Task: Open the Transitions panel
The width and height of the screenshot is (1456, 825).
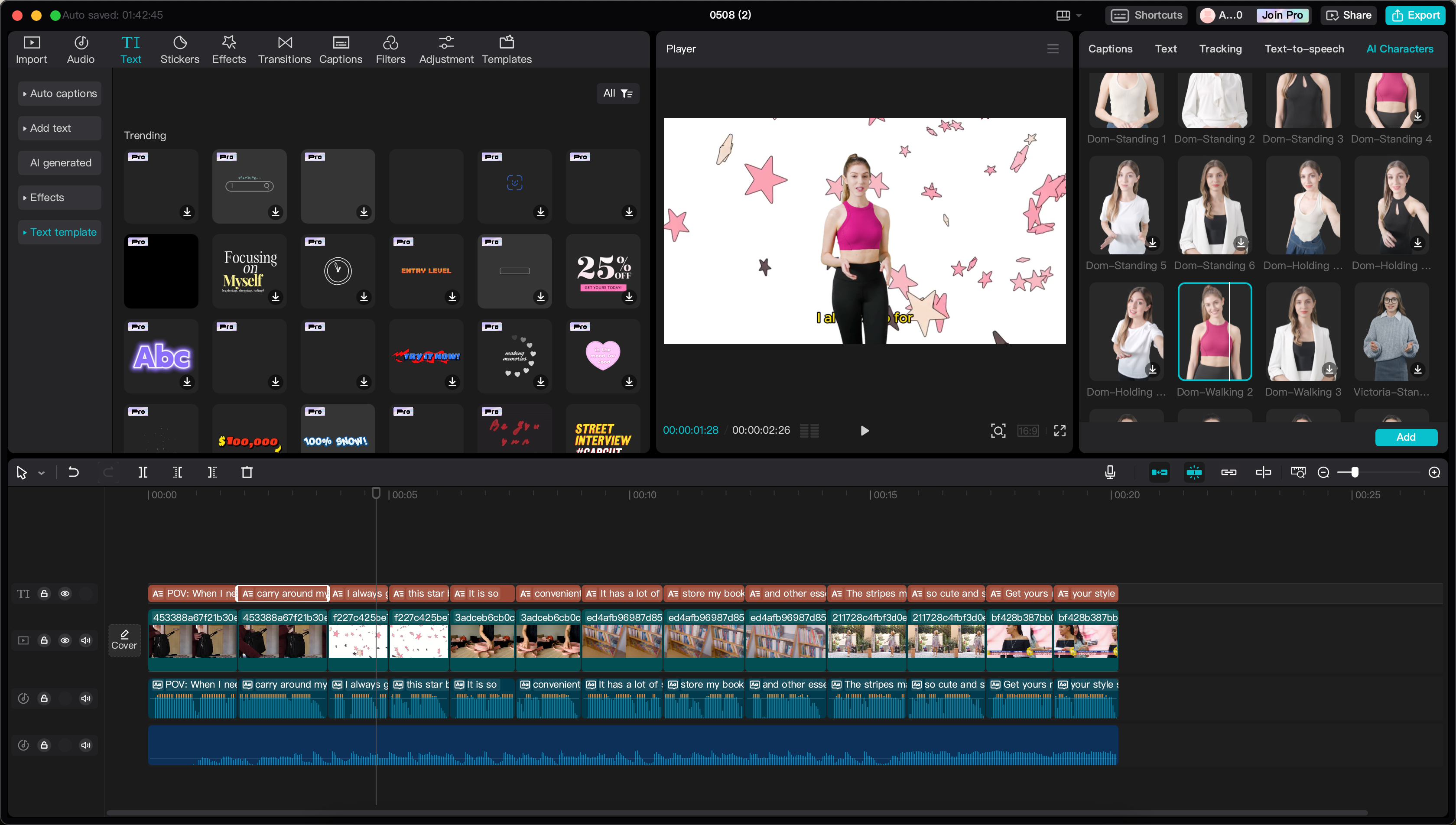Action: click(284, 49)
